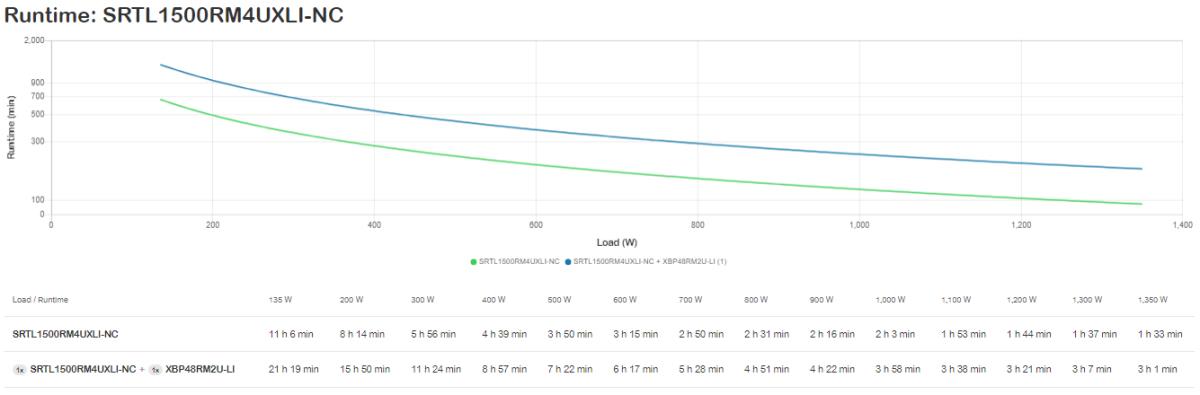The image size is (1200, 395).
Task: Click the 800 tick on the load axis
Action: pyautogui.click(x=697, y=224)
